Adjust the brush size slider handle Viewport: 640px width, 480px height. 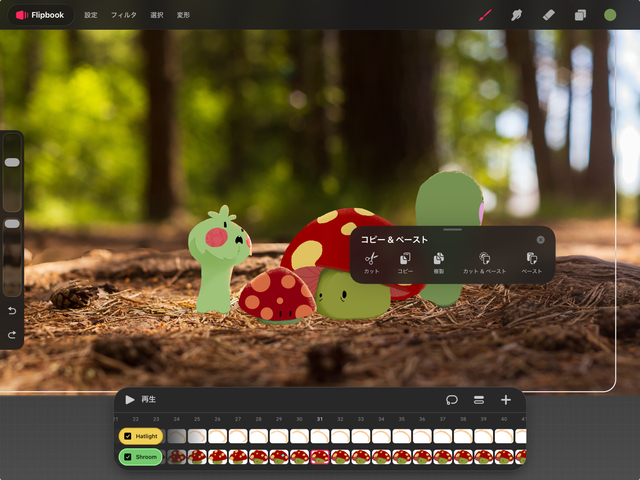(12, 162)
